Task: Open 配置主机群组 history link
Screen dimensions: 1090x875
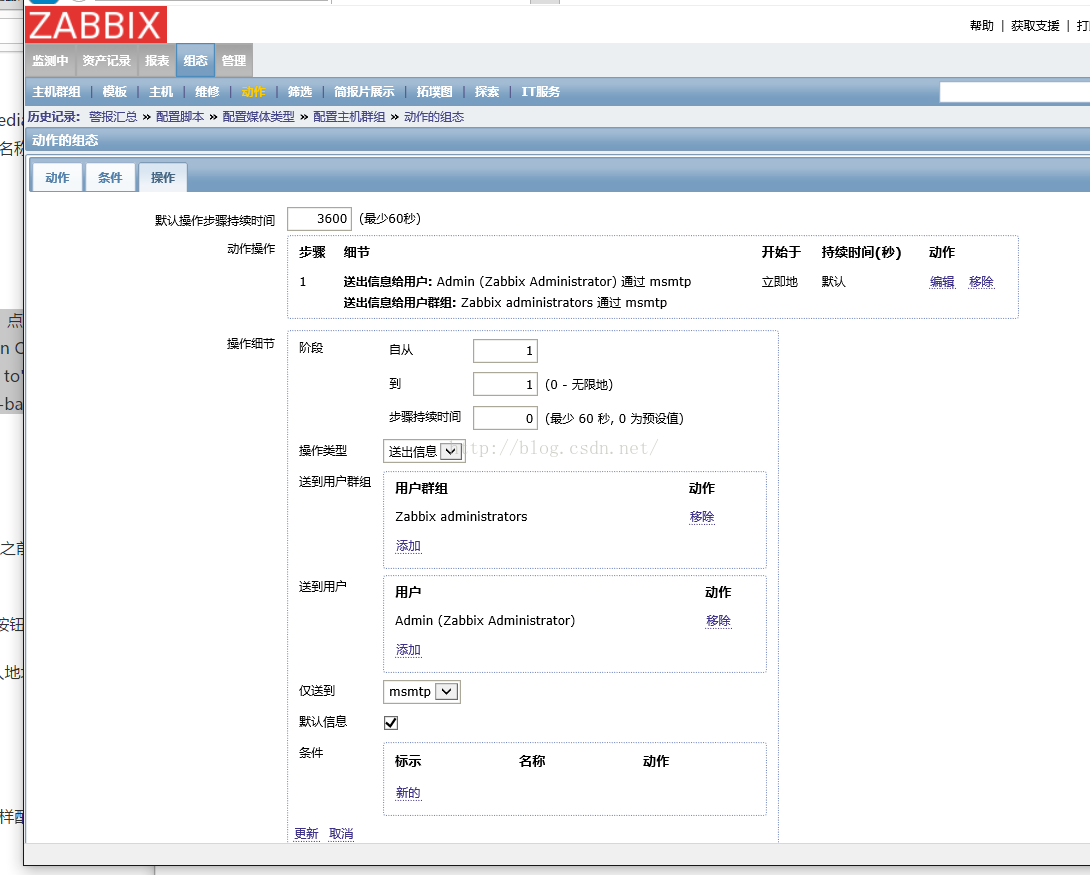Action: (x=349, y=117)
